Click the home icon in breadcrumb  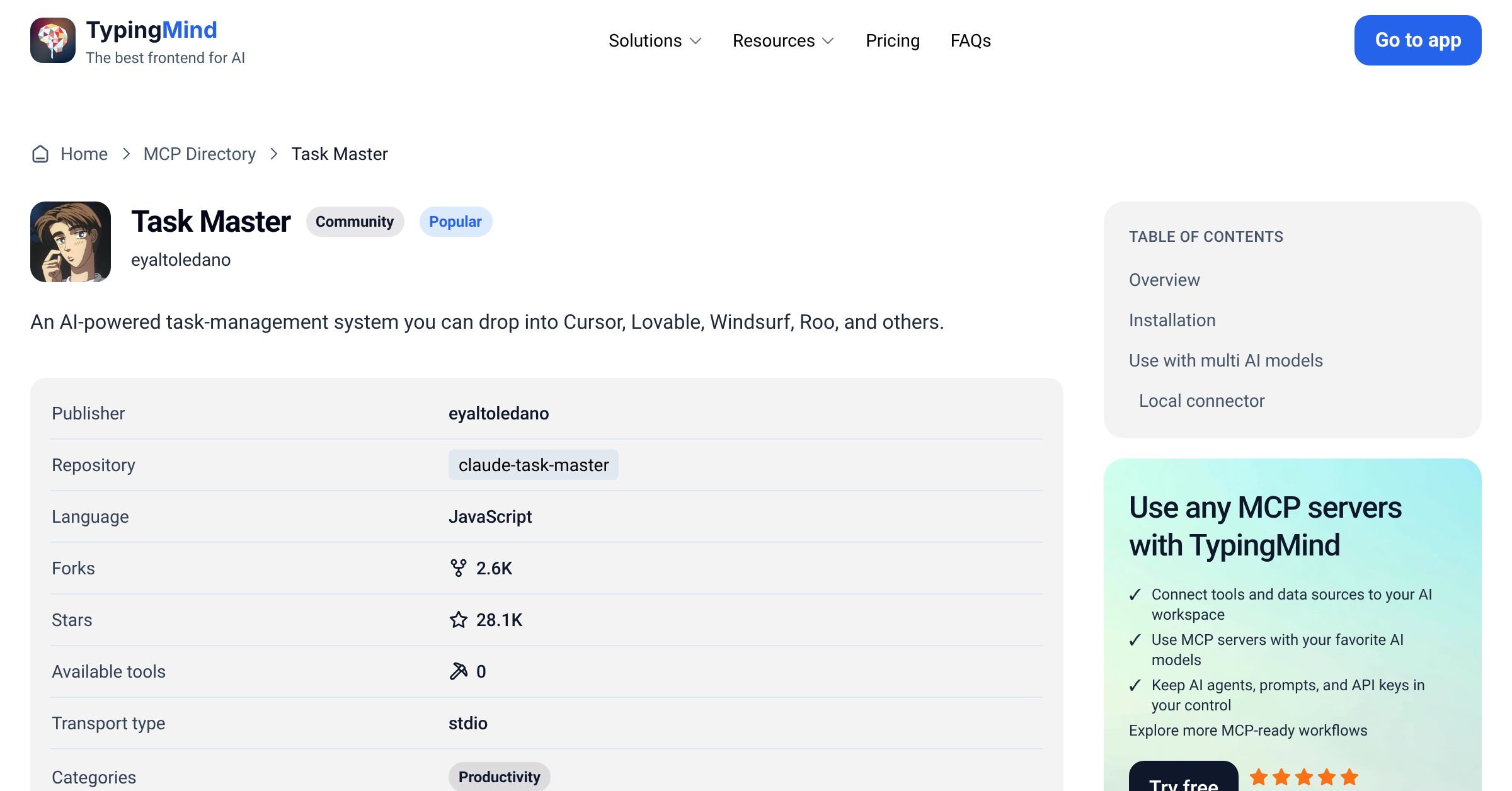(40, 154)
